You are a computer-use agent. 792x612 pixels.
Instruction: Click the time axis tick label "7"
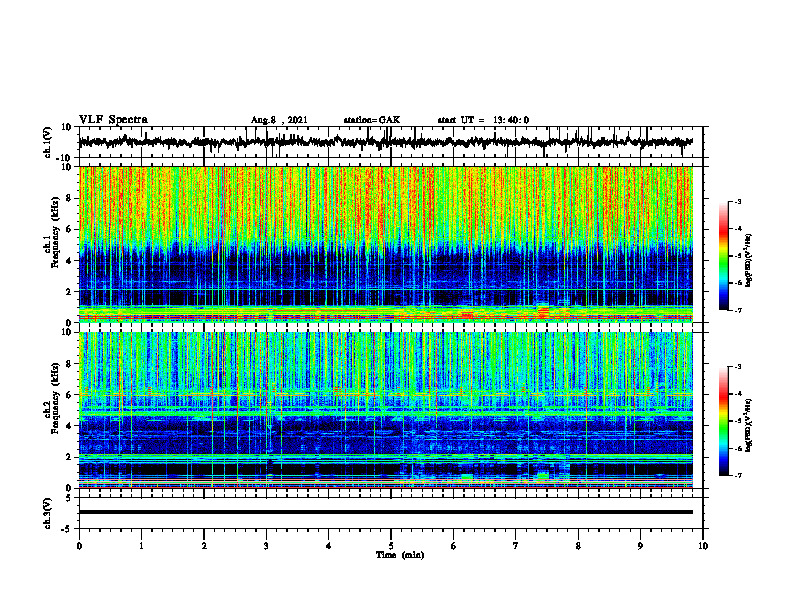click(516, 546)
